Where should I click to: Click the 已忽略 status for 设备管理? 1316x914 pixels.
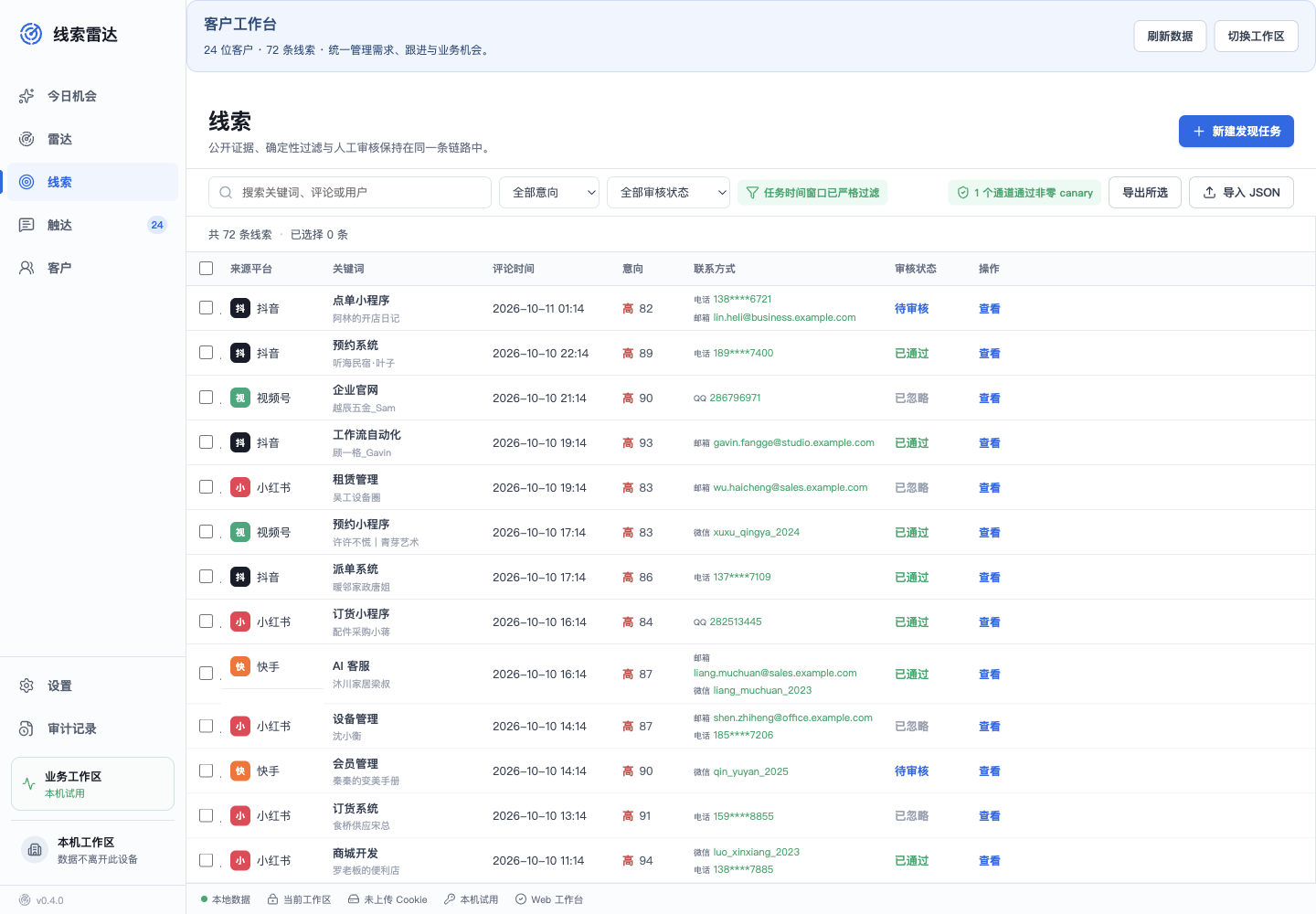click(x=912, y=727)
